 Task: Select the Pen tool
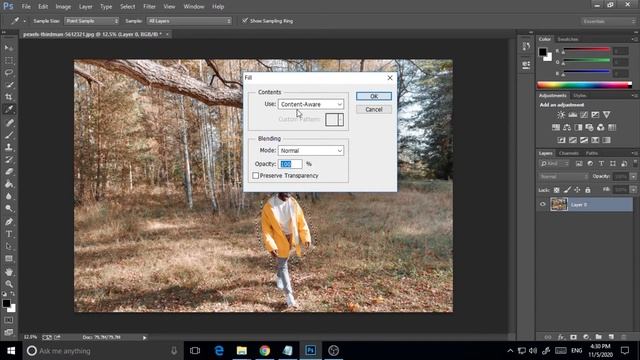(9, 222)
